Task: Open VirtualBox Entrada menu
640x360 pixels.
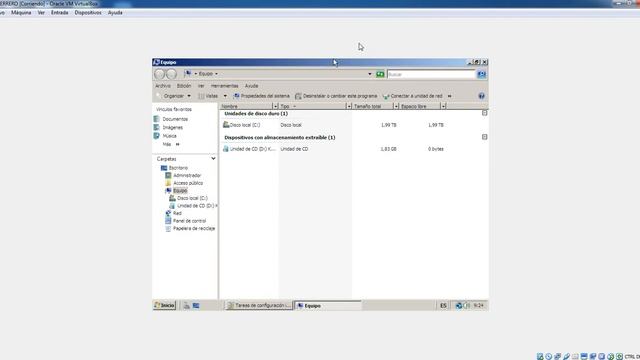Action: (60, 13)
